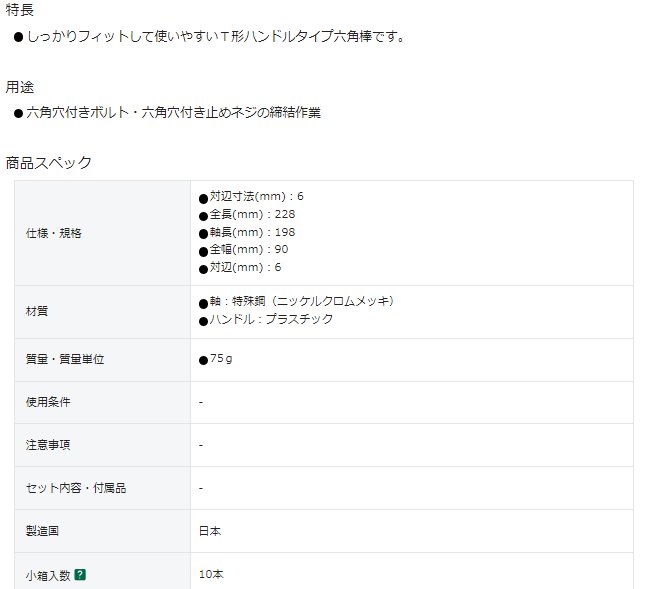Image resolution: width=662 pixels, height=589 pixels.
Task: Select the 材質 row label
Action: pyautogui.click(x=37, y=311)
